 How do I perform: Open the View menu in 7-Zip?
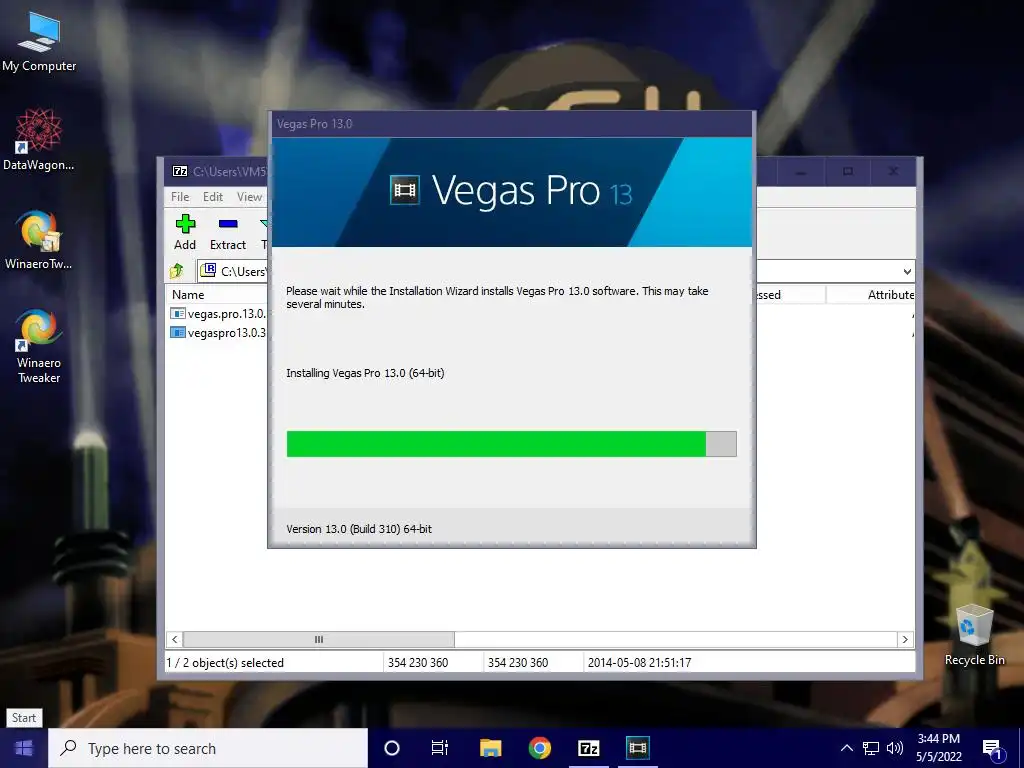click(x=249, y=197)
